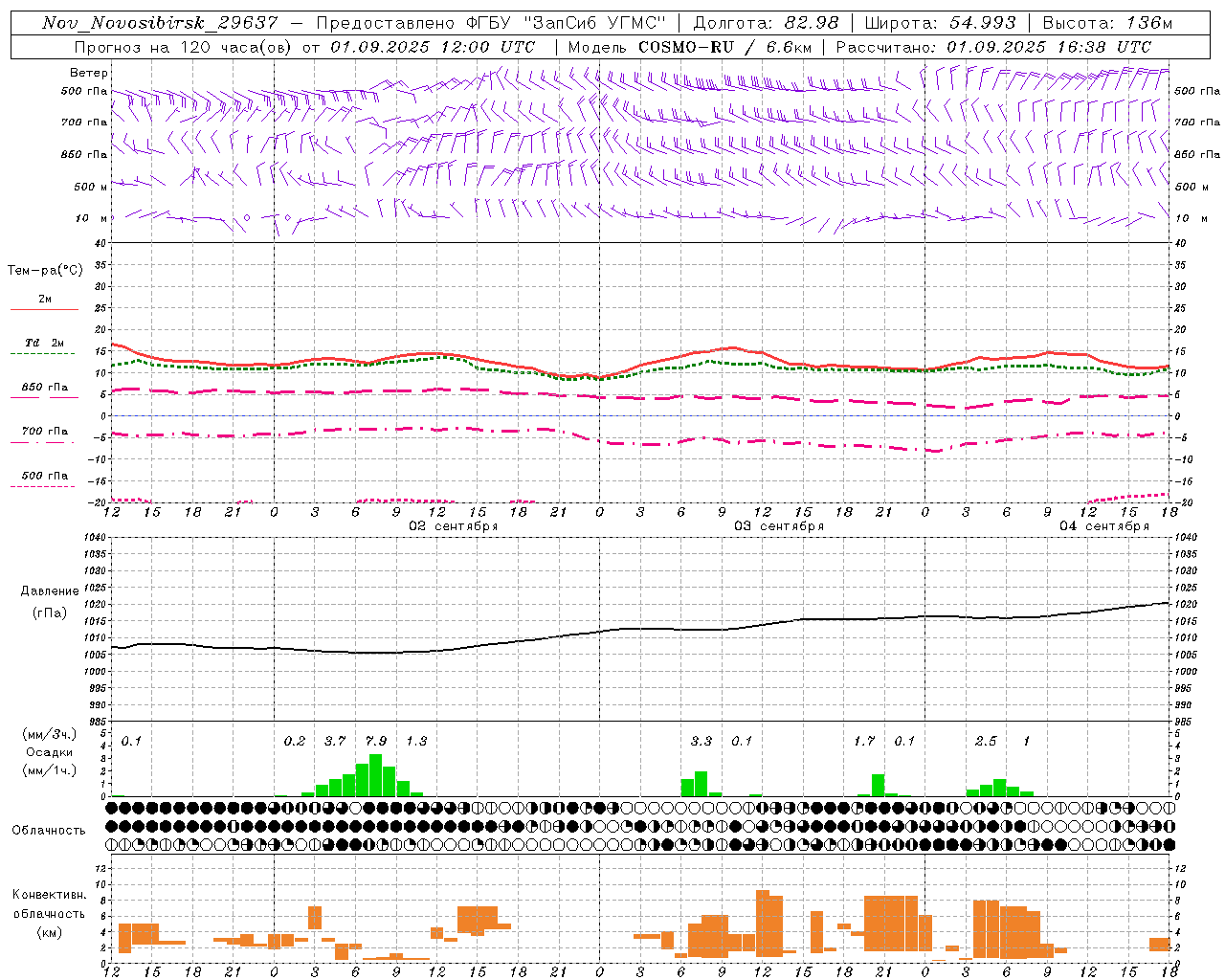Click the Осадки precipitation panel label

pyautogui.click(x=50, y=752)
